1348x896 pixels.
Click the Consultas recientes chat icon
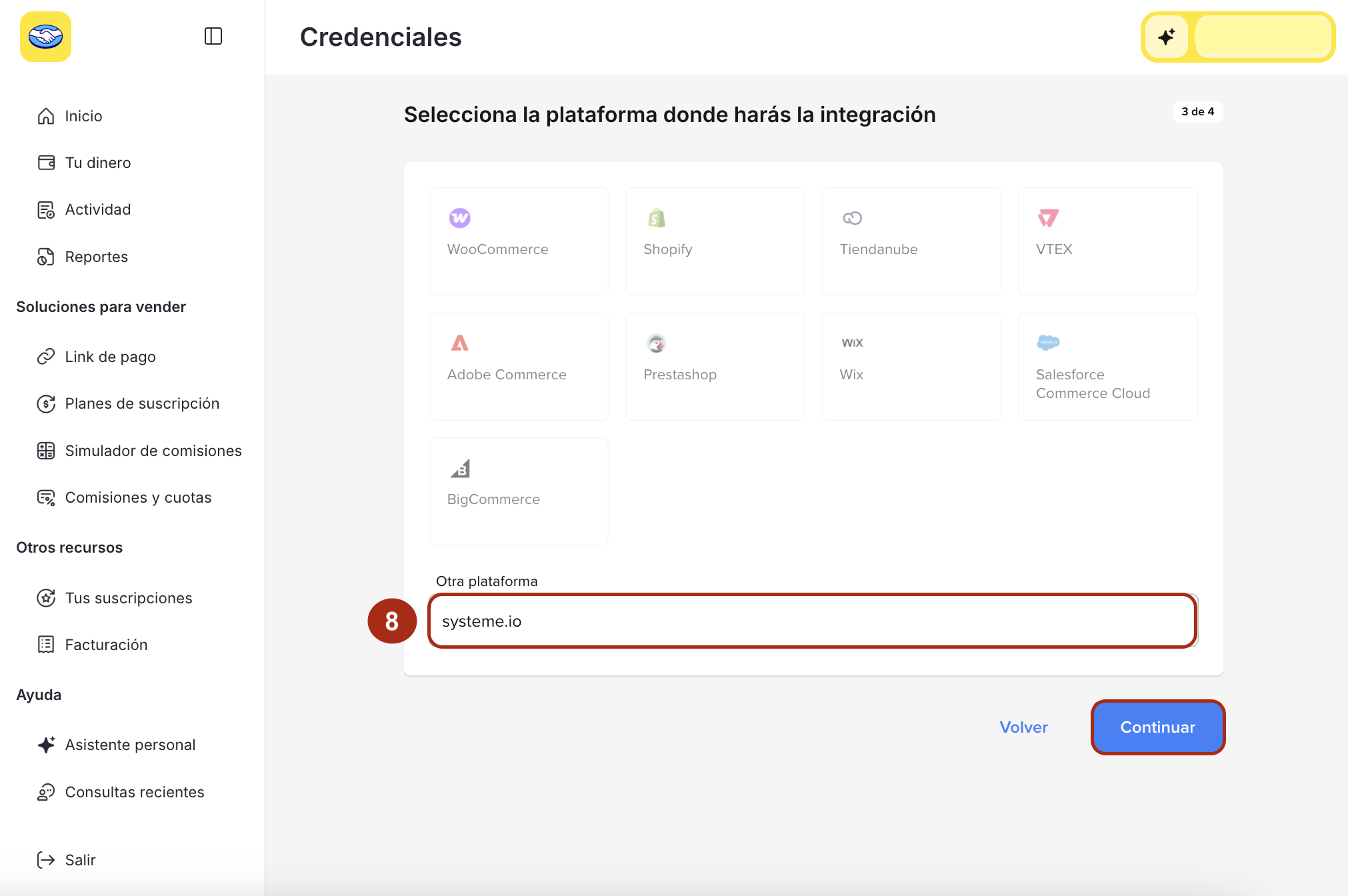pyautogui.click(x=46, y=792)
